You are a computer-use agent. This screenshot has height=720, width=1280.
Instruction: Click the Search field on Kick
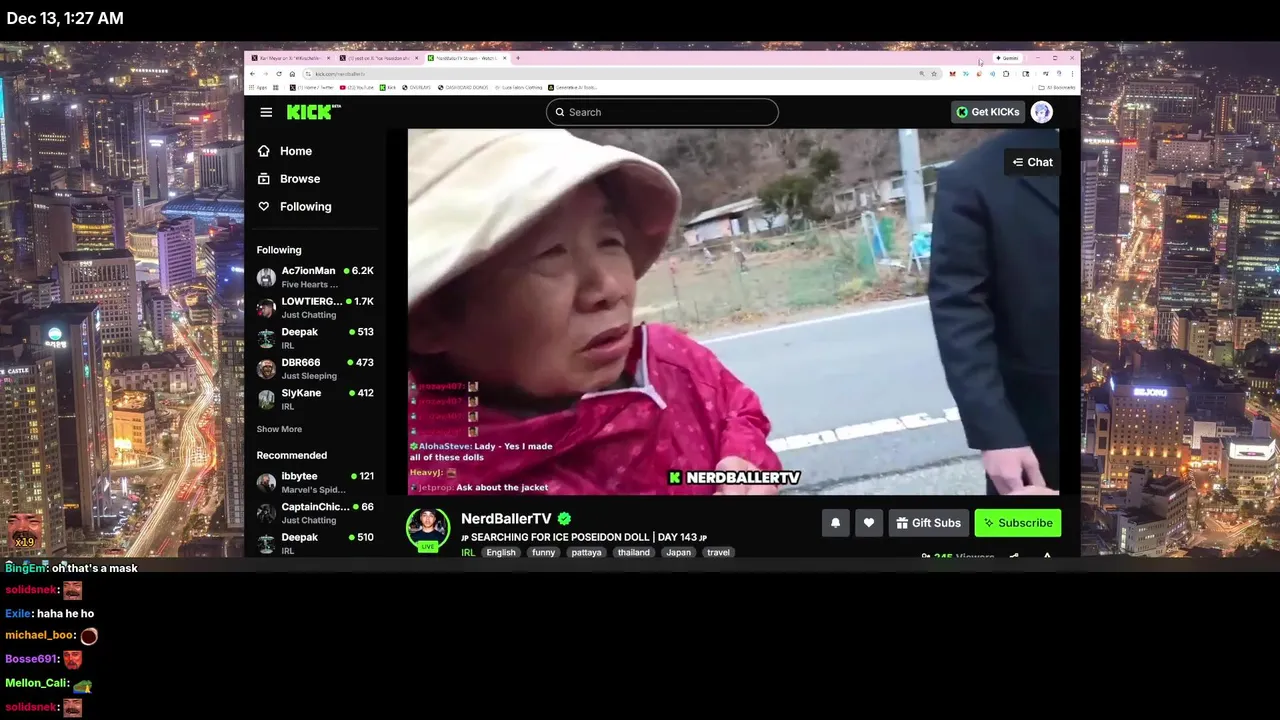point(662,112)
